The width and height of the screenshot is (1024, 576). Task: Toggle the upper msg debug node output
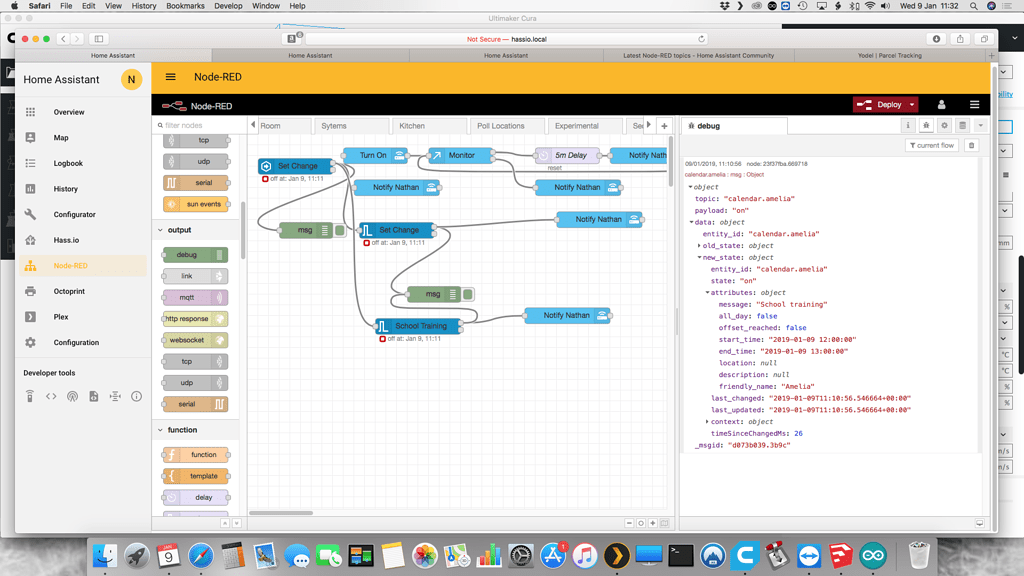[340, 230]
